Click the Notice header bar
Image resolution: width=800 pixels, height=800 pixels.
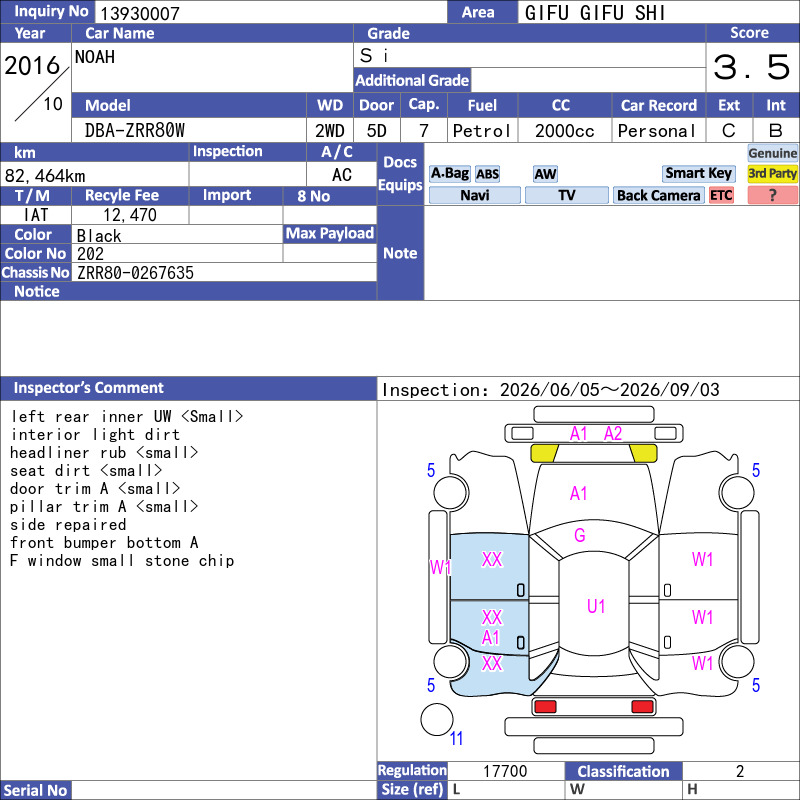pos(188,291)
